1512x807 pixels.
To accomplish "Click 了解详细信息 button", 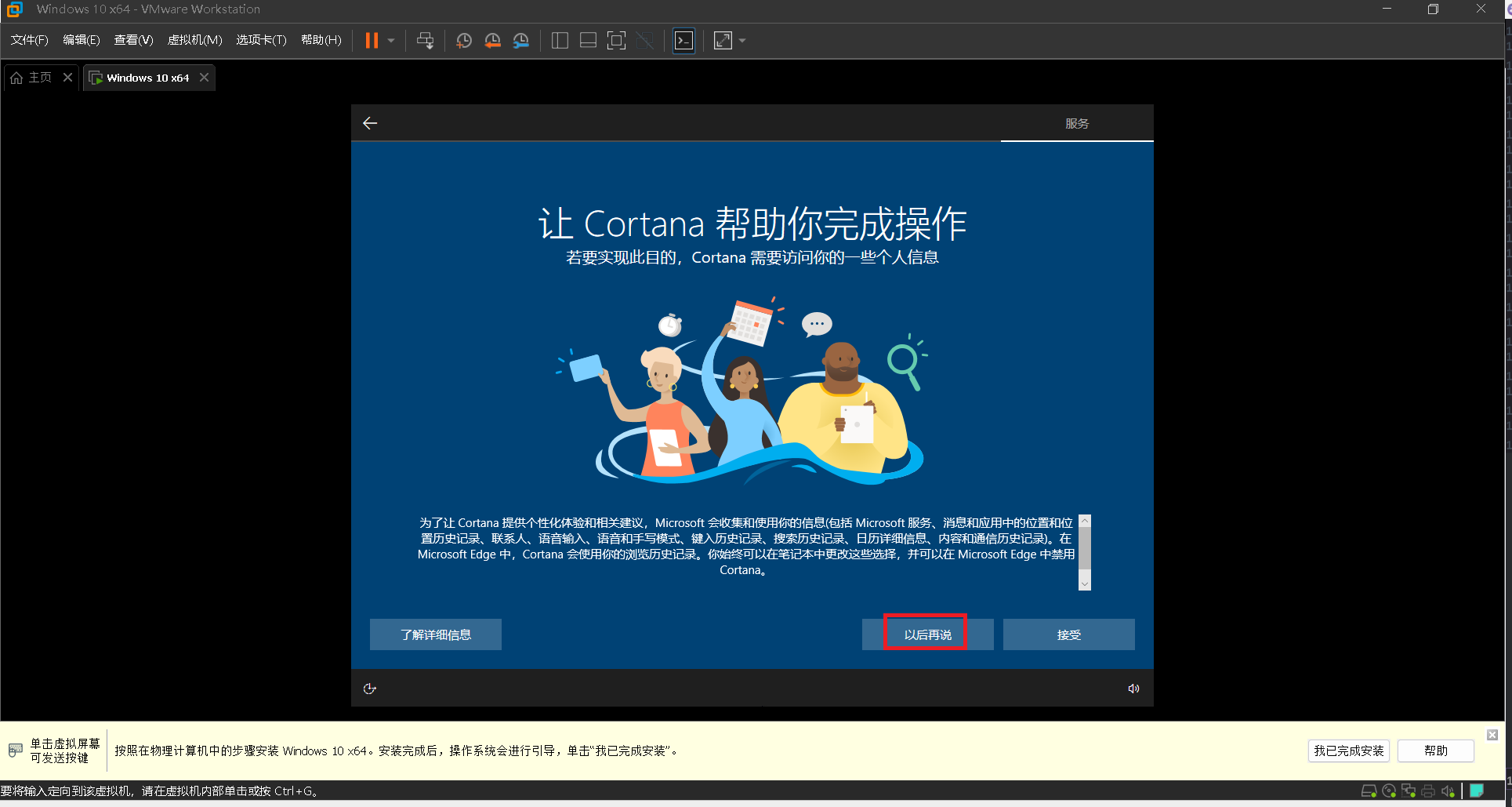I will click(436, 634).
